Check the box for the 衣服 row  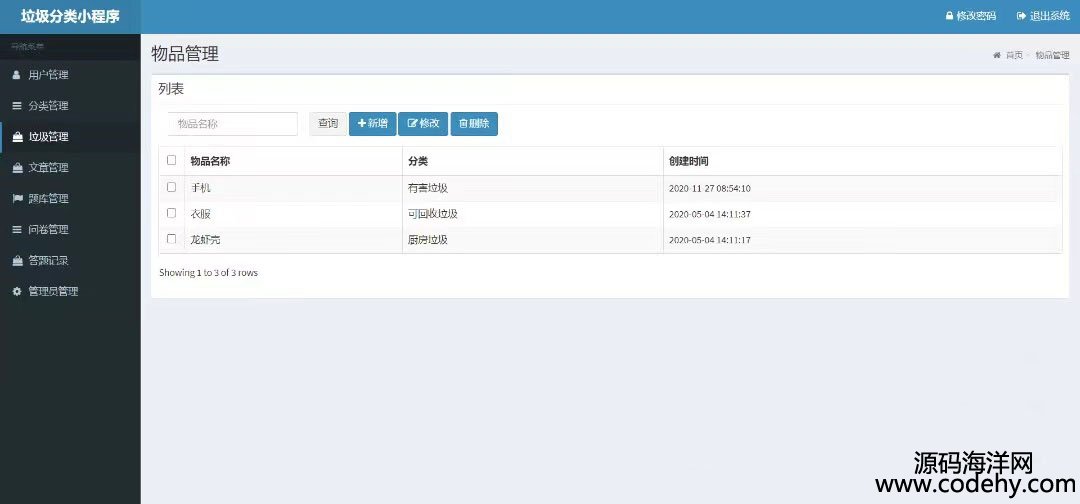pyautogui.click(x=172, y=213)
